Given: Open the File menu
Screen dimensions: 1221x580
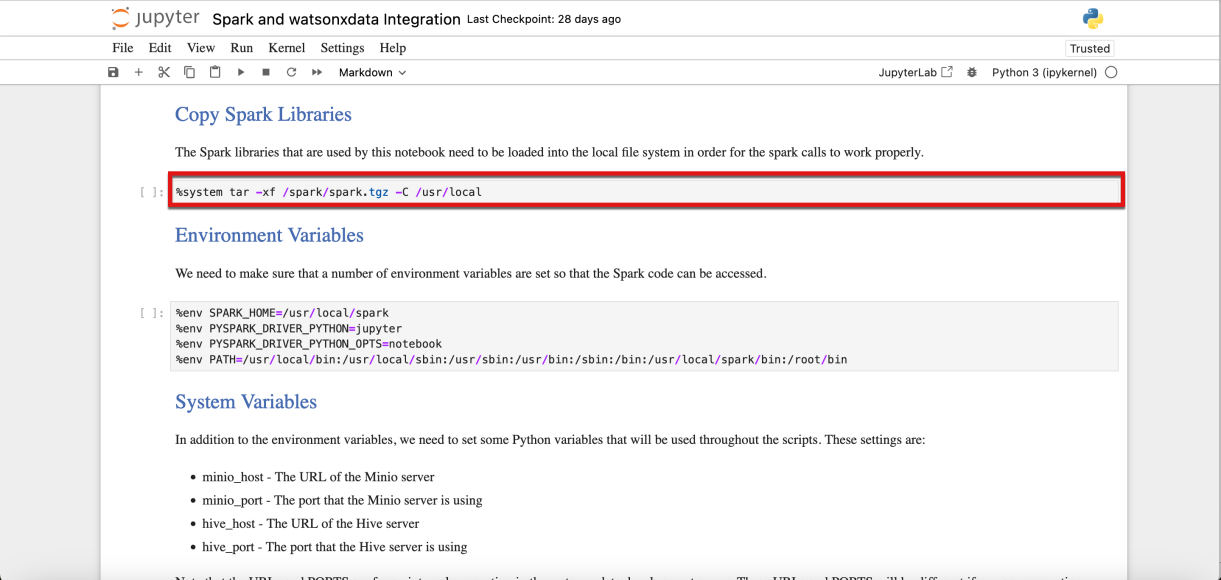Looking at the screenshot, I should [x=123, y=47].
